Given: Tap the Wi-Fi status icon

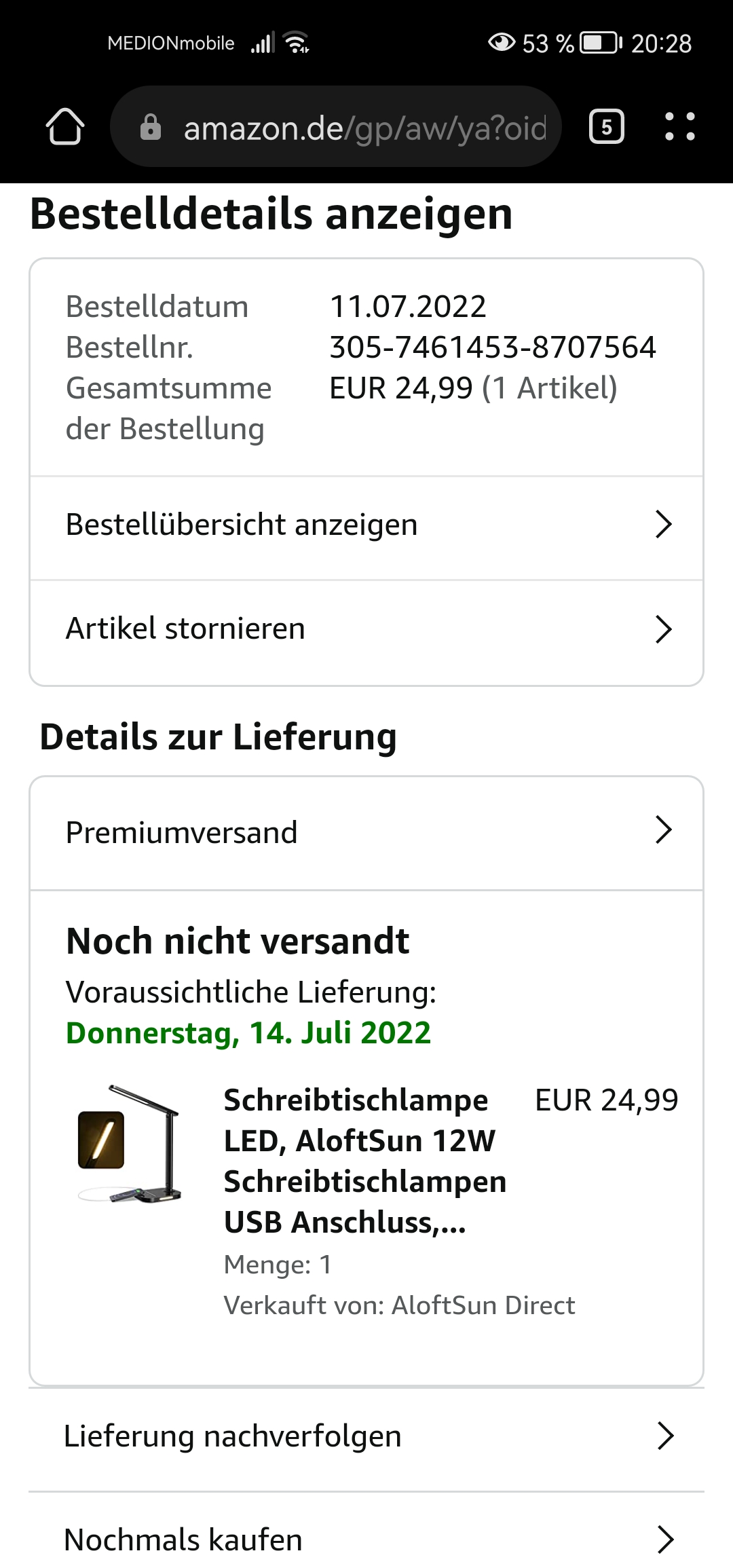Looking at the screenshot, I should (297, 43).
